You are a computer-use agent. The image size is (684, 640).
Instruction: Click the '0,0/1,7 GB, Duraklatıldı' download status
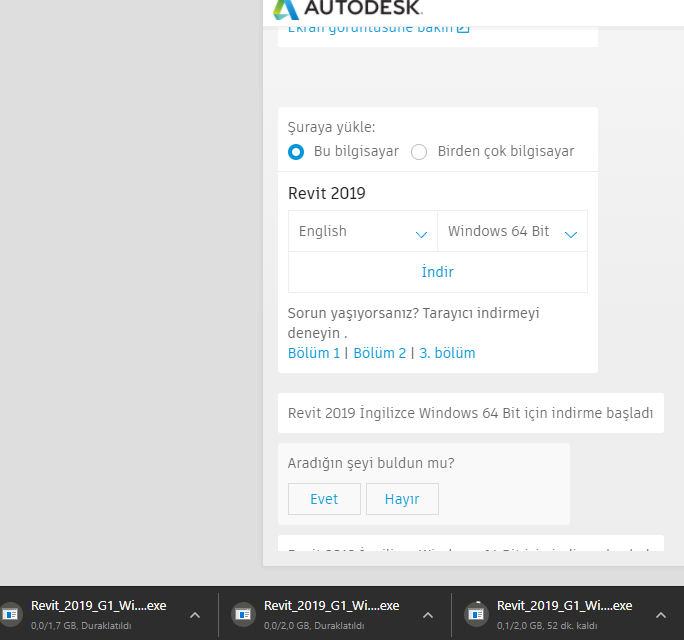pyautogui.click(x=81, y=626)
